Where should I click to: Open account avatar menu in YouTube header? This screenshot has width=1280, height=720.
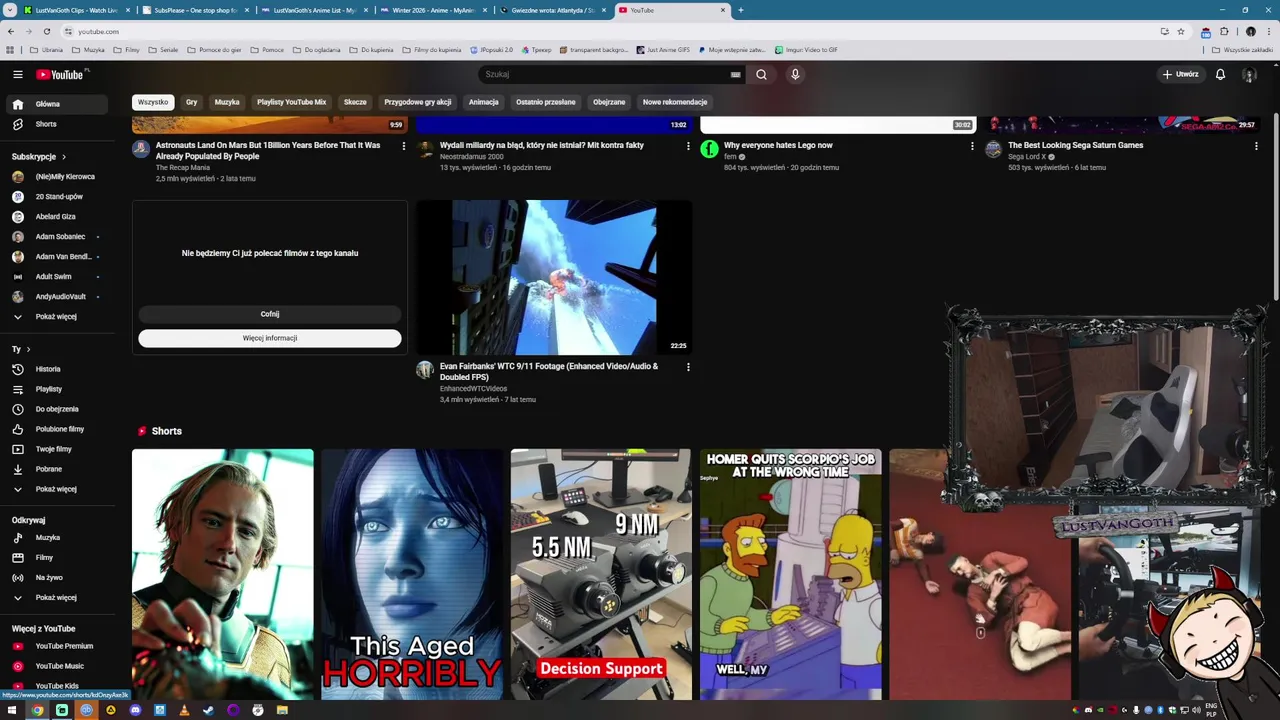tap(1248, 74)
